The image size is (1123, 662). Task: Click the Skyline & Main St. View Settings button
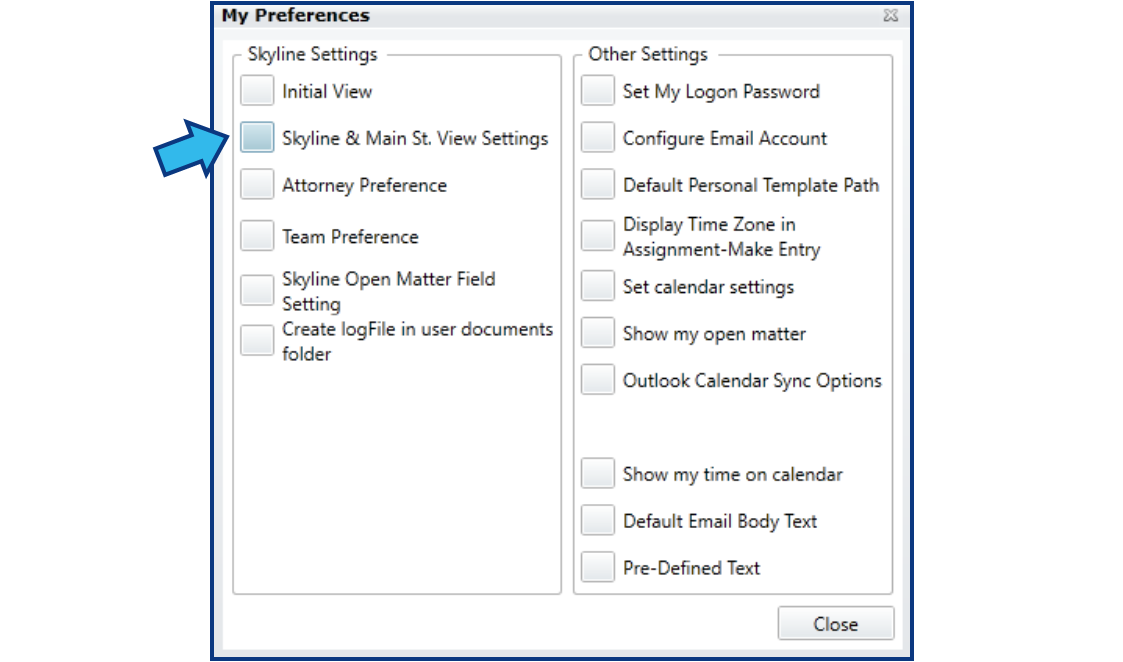pos(257,137)
